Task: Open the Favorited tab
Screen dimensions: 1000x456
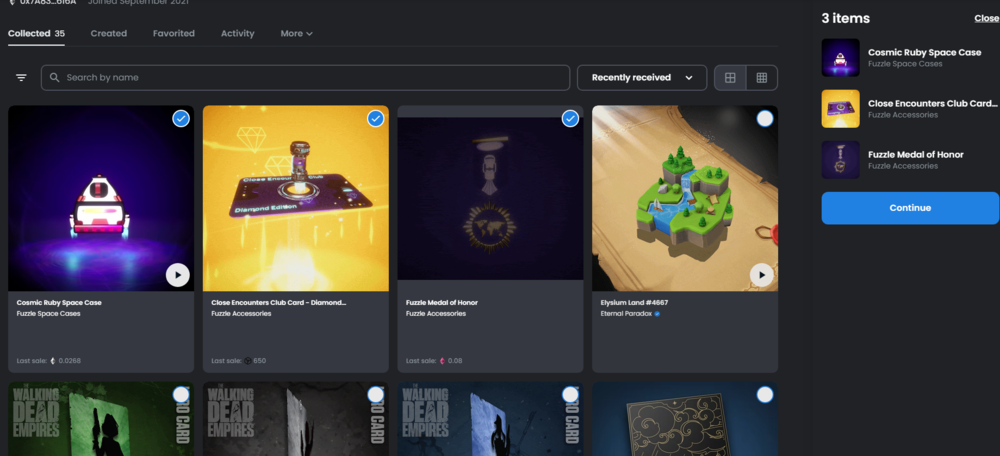Action: pos(173,33)
